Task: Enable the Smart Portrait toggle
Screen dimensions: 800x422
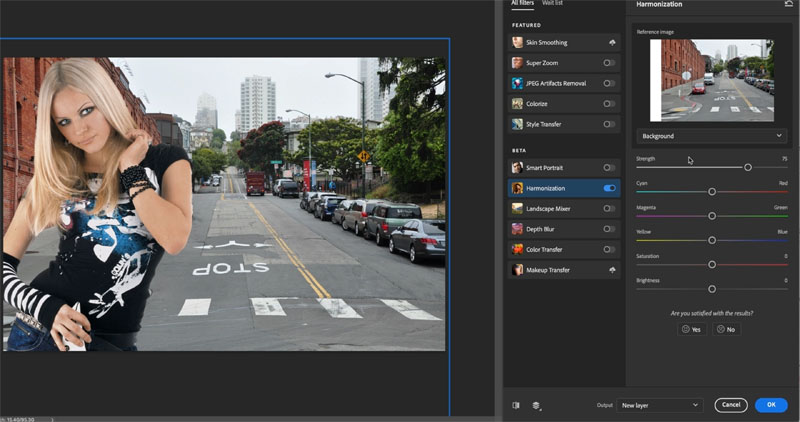Action: (609, 167)
